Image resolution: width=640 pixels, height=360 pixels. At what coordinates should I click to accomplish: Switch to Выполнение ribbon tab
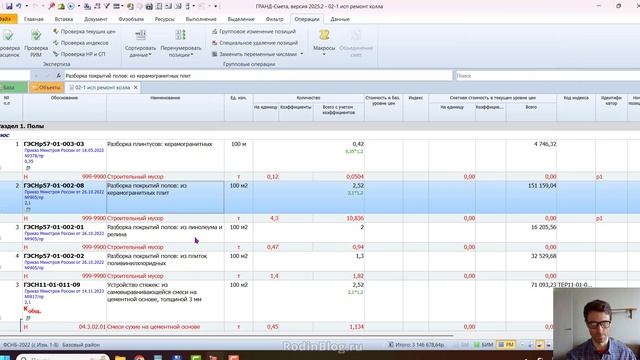click(201, 19)
